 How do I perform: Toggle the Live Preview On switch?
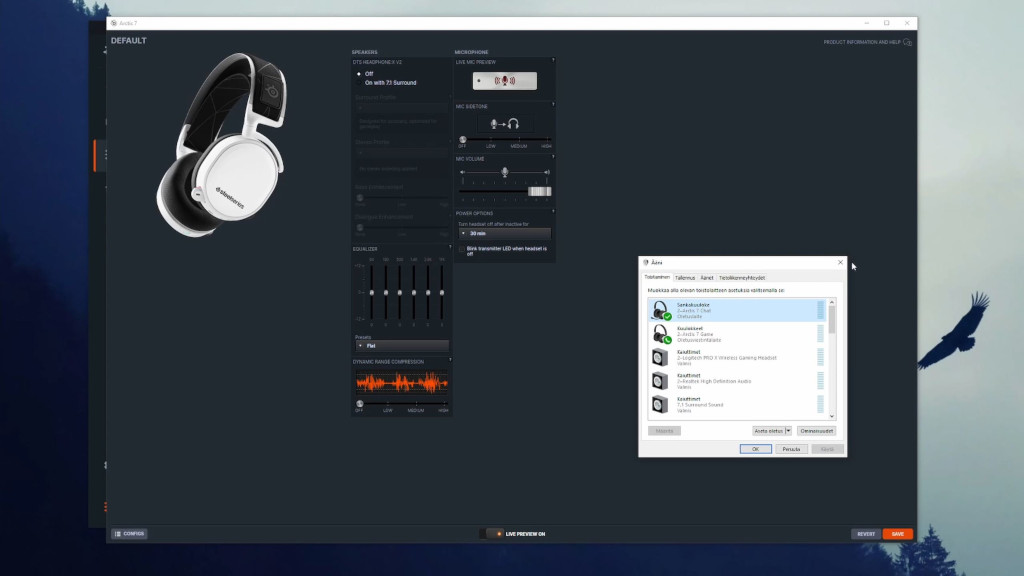(492, 534)
